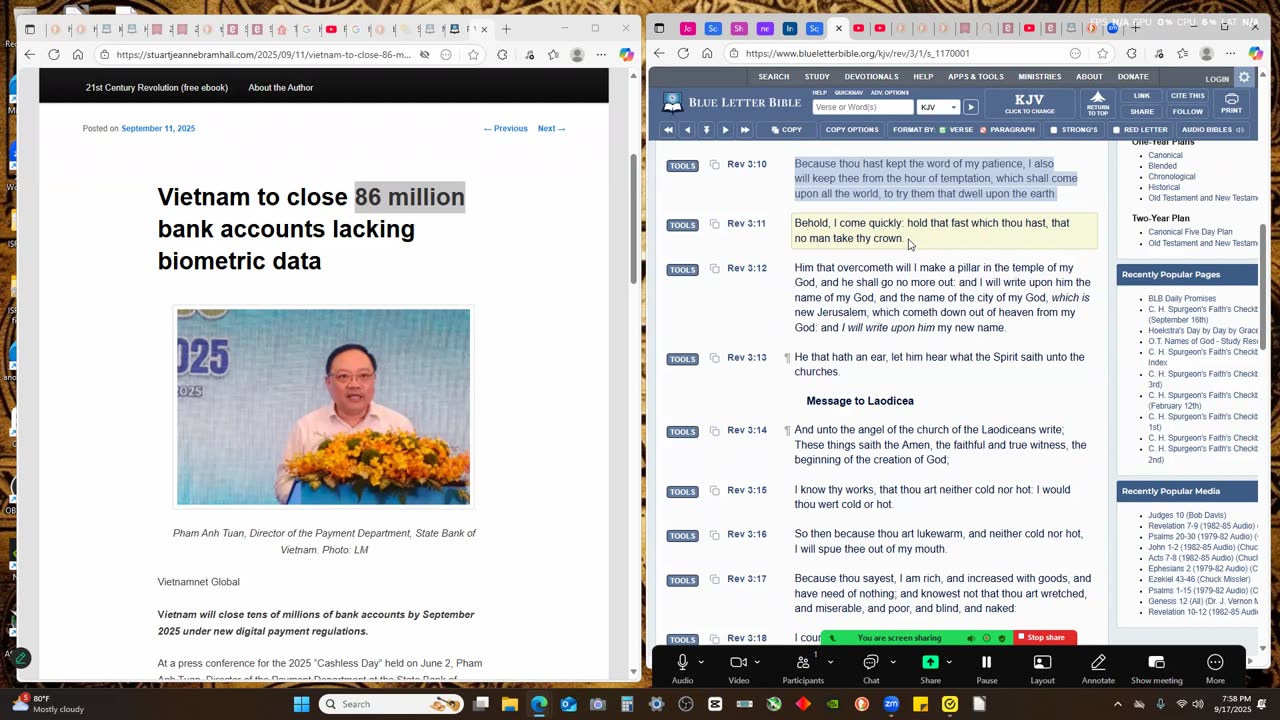This screenshot has height=720, width=1280.
Task: Mute the Zoom microphone Audio icon
Action: (682, 662)
